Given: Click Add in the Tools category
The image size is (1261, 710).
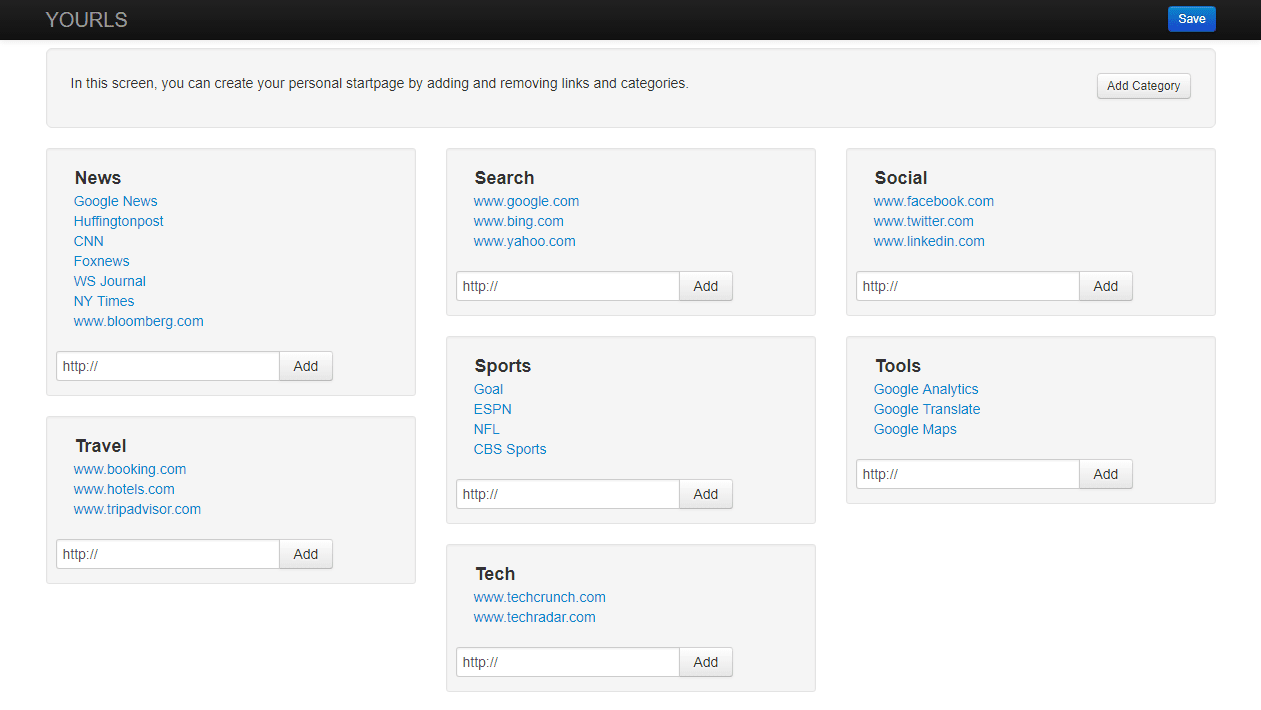Looking at the screenshot, I should tap(1106, 474).
